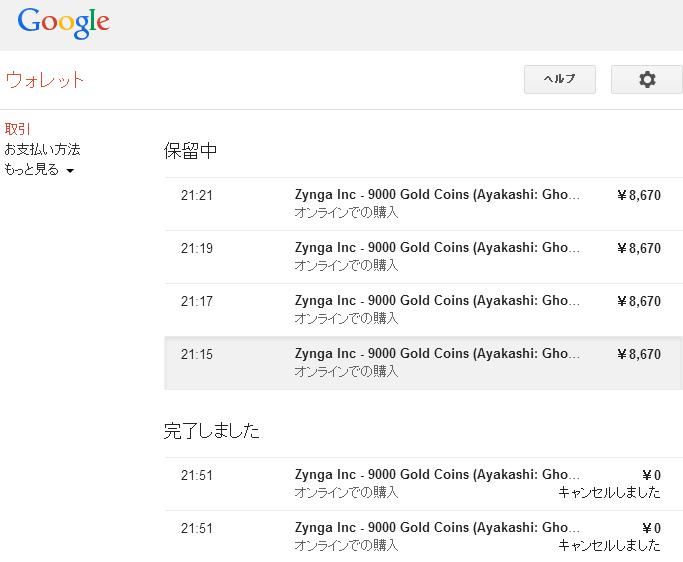The image size is (683, 562).
Task: Open the highlighted 21:15 Zynga transaction title
Action: 437,354
